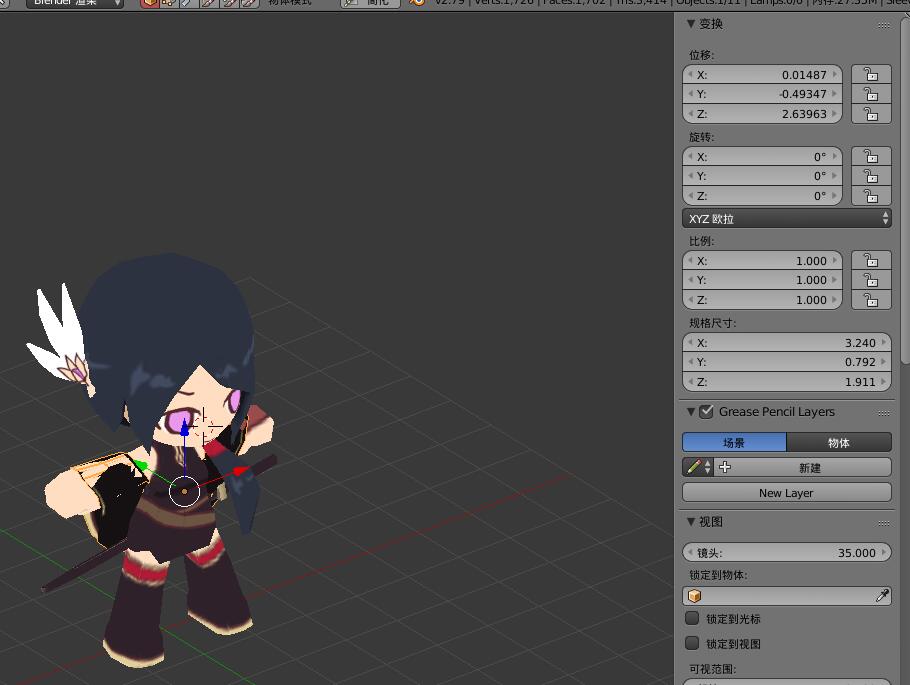Lock the scale X value
910x685 pixels.
[871, 261]
